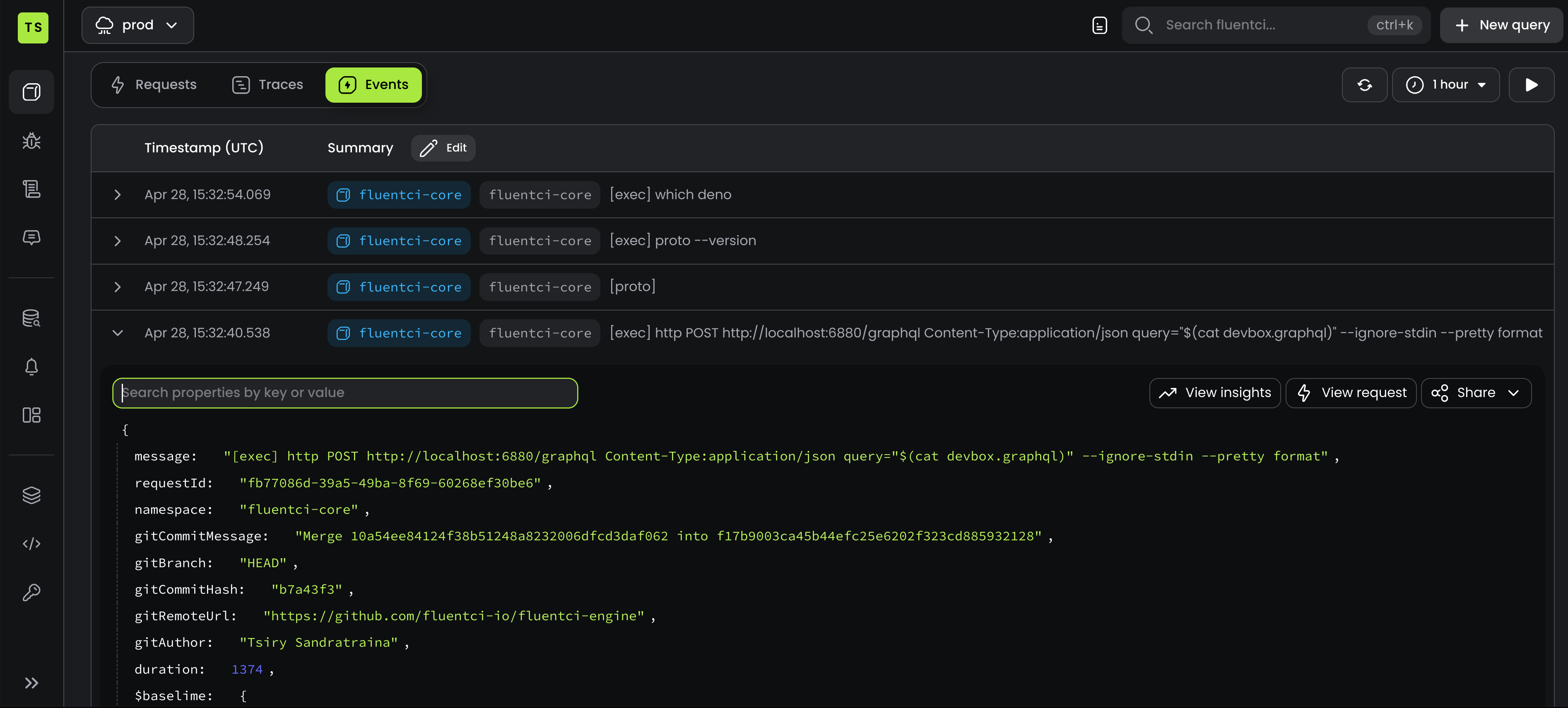Open the database search icon in sidebar
1568x708 pixels.
[31, 318]
